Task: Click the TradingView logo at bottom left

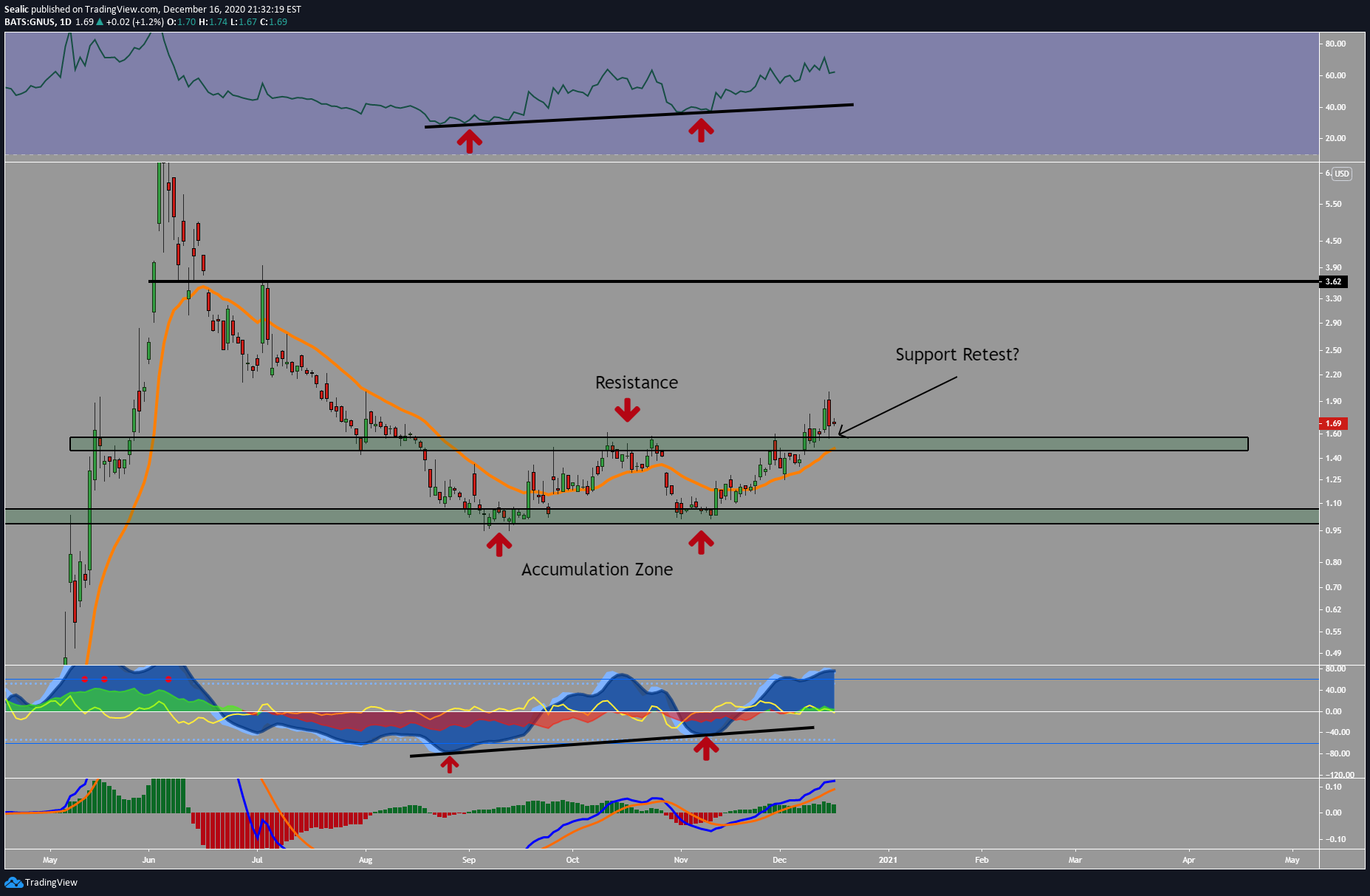Action: [41, 882]
